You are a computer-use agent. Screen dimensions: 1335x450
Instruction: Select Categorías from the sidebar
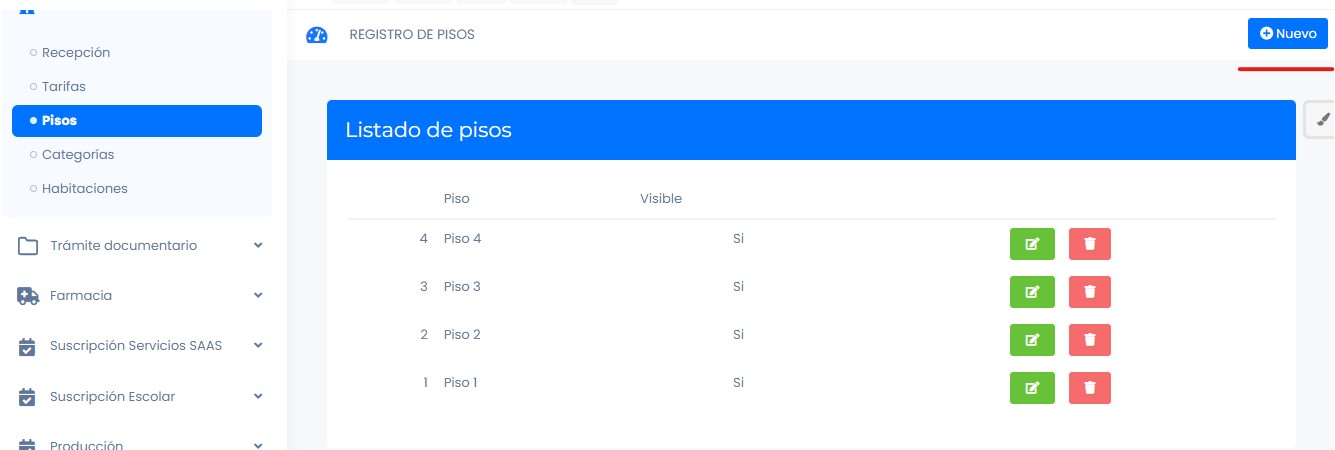pos(78,155)
